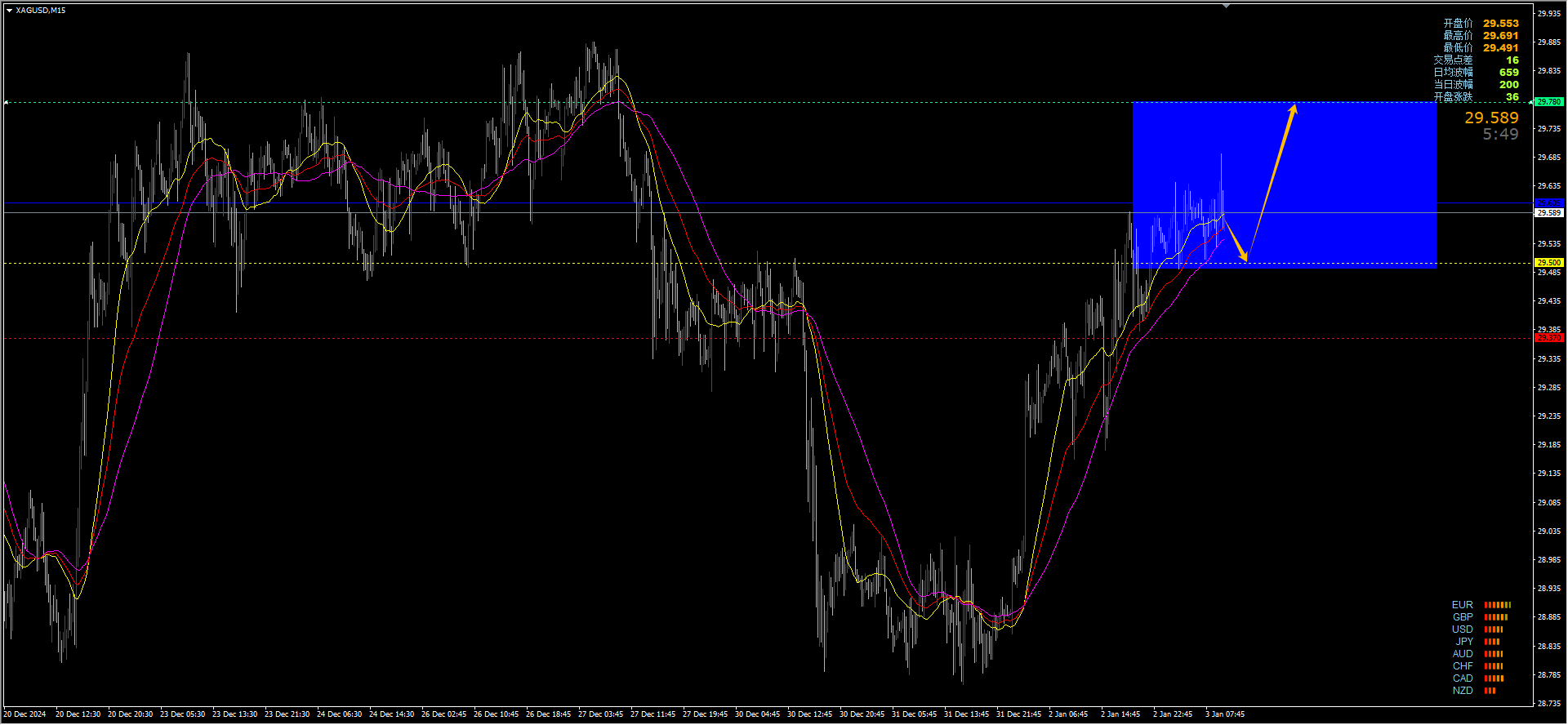1568x725 pixels.
Task: Select the green 29.780 price level tag
Action: [x=1549, y=102]
